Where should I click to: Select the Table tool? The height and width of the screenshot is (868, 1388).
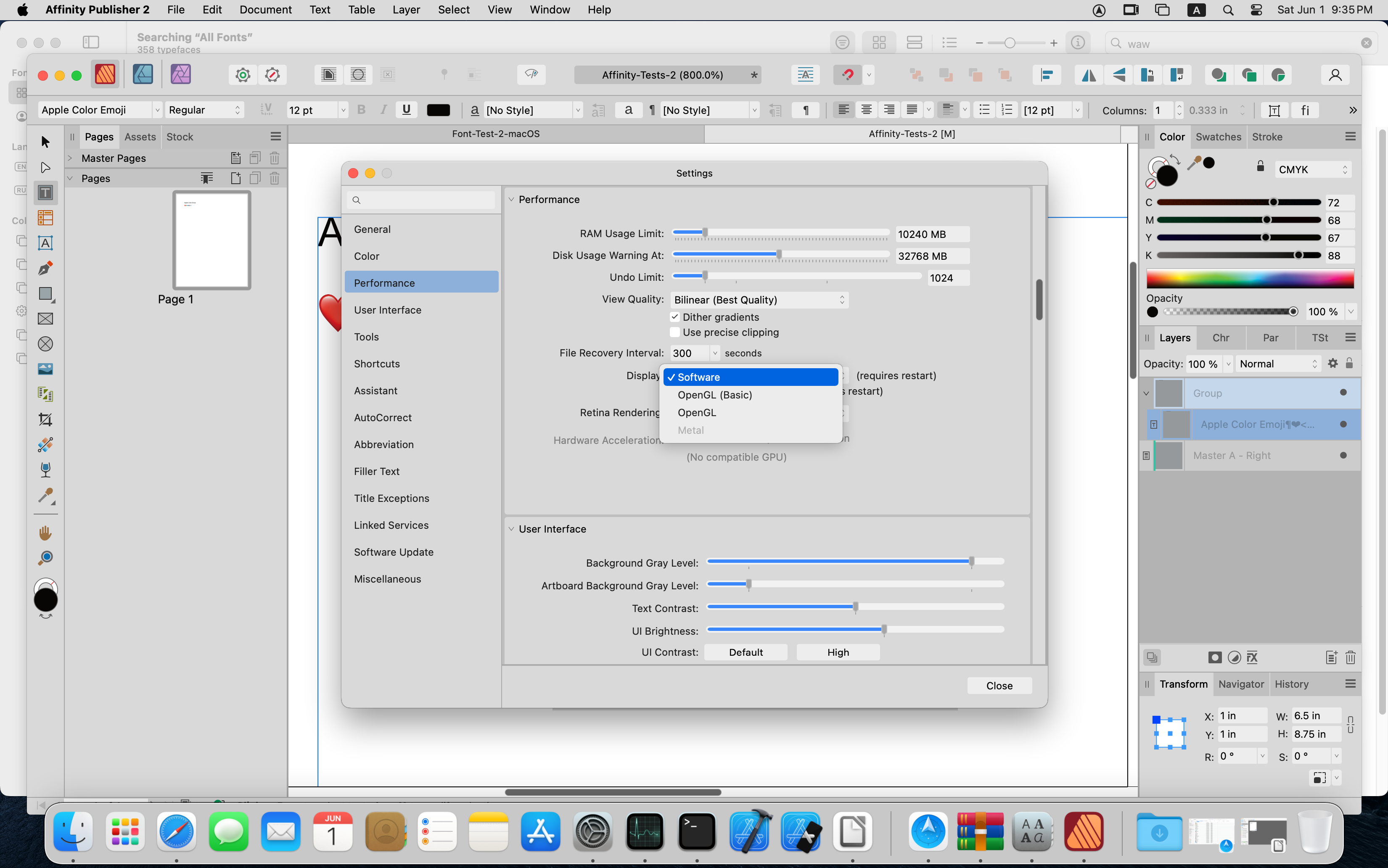tap(45, 218)
